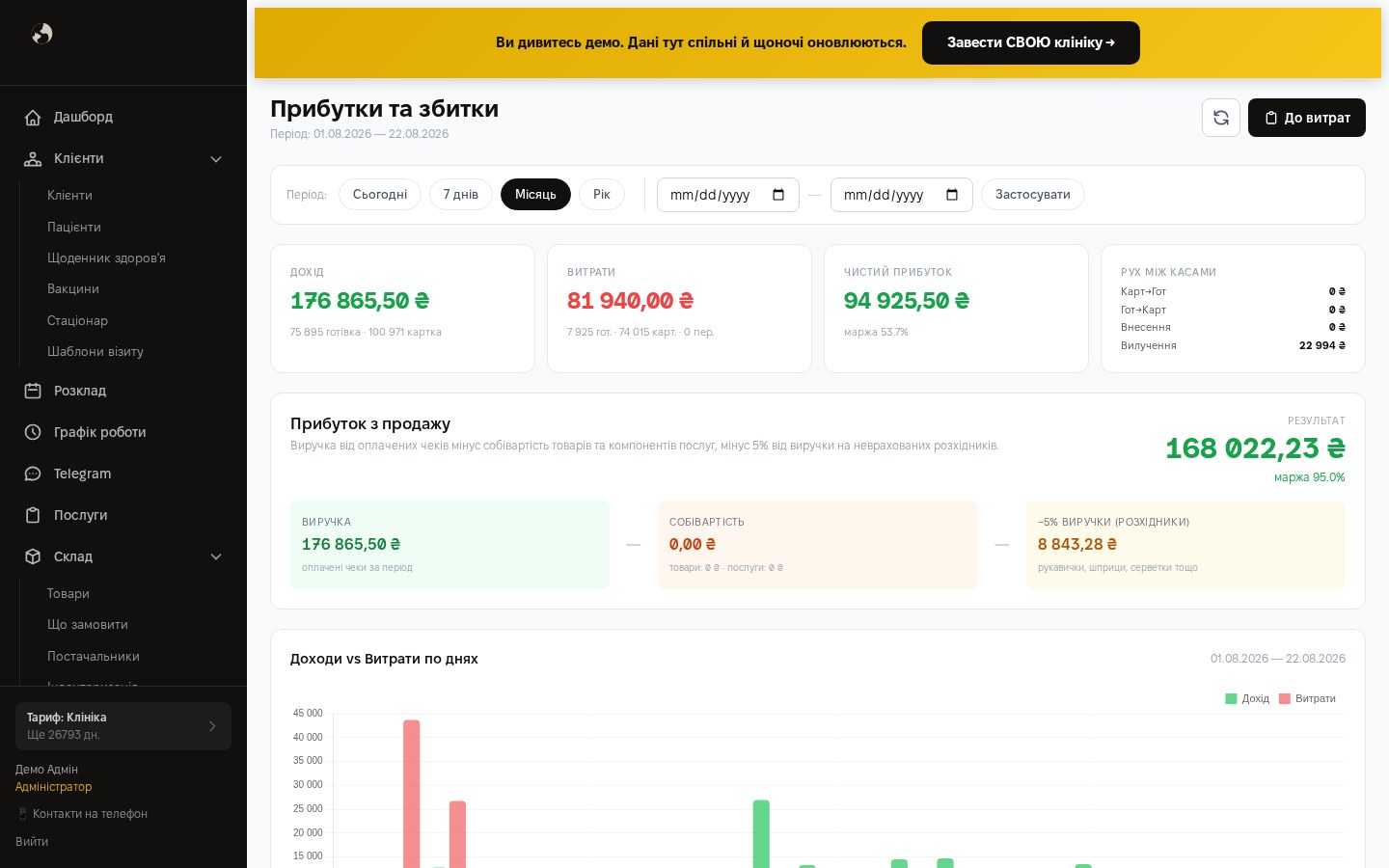Click Завести СВОЮ клініку button
The height and width of the screenshot is (868, 1389).
click(1031, 42)
